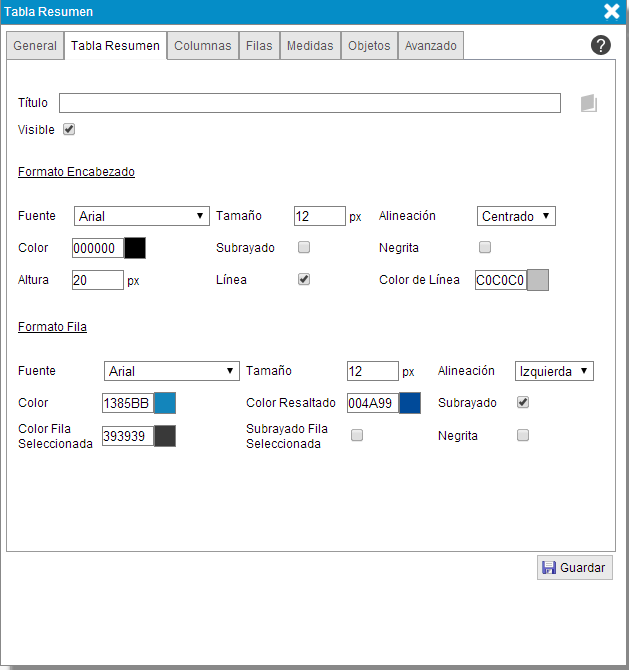629x670 pixels.
Task: Open row Alineación Izquierda dropdown
Action: pos(554,371)
